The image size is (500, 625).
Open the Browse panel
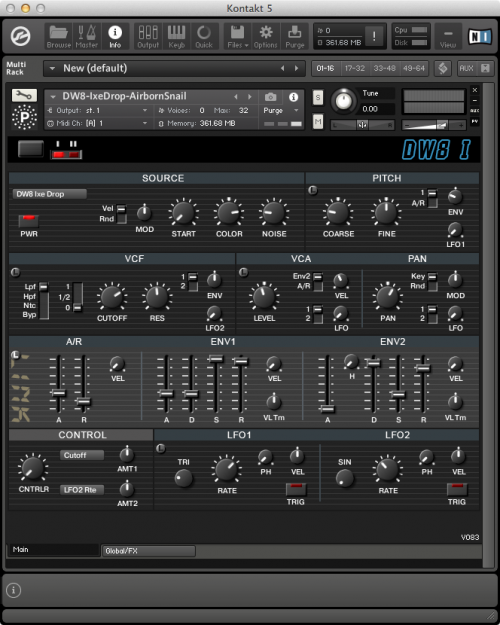[59, 36]
